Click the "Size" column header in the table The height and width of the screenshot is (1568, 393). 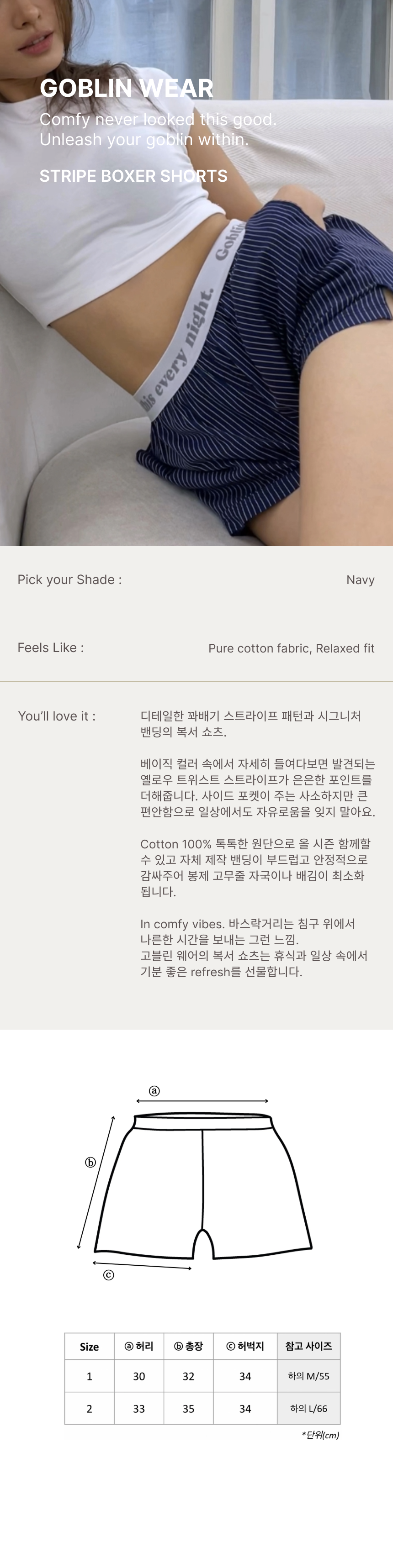[x=90, y=1347]
